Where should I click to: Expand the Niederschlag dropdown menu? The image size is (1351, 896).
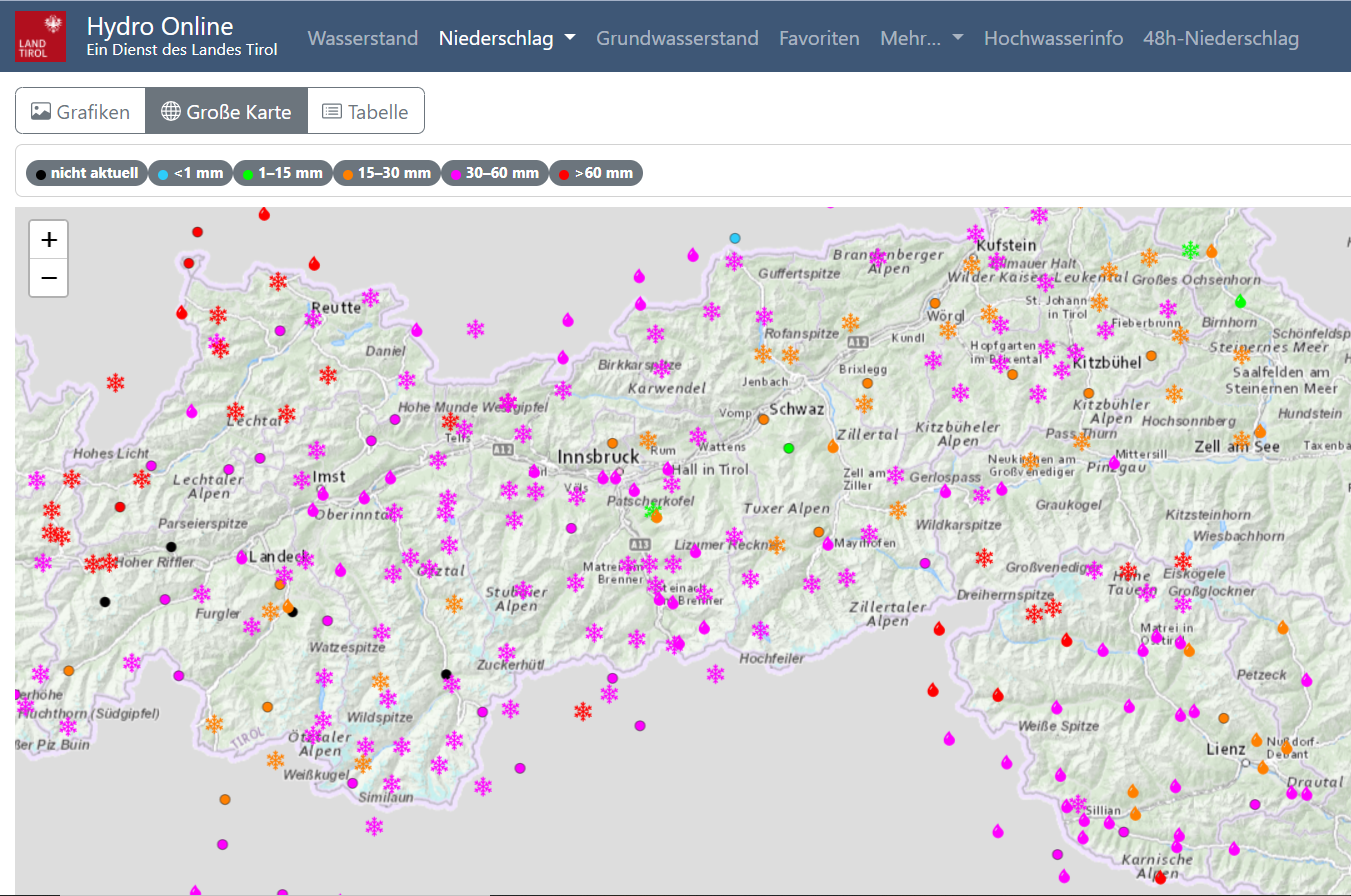point(507,38)
